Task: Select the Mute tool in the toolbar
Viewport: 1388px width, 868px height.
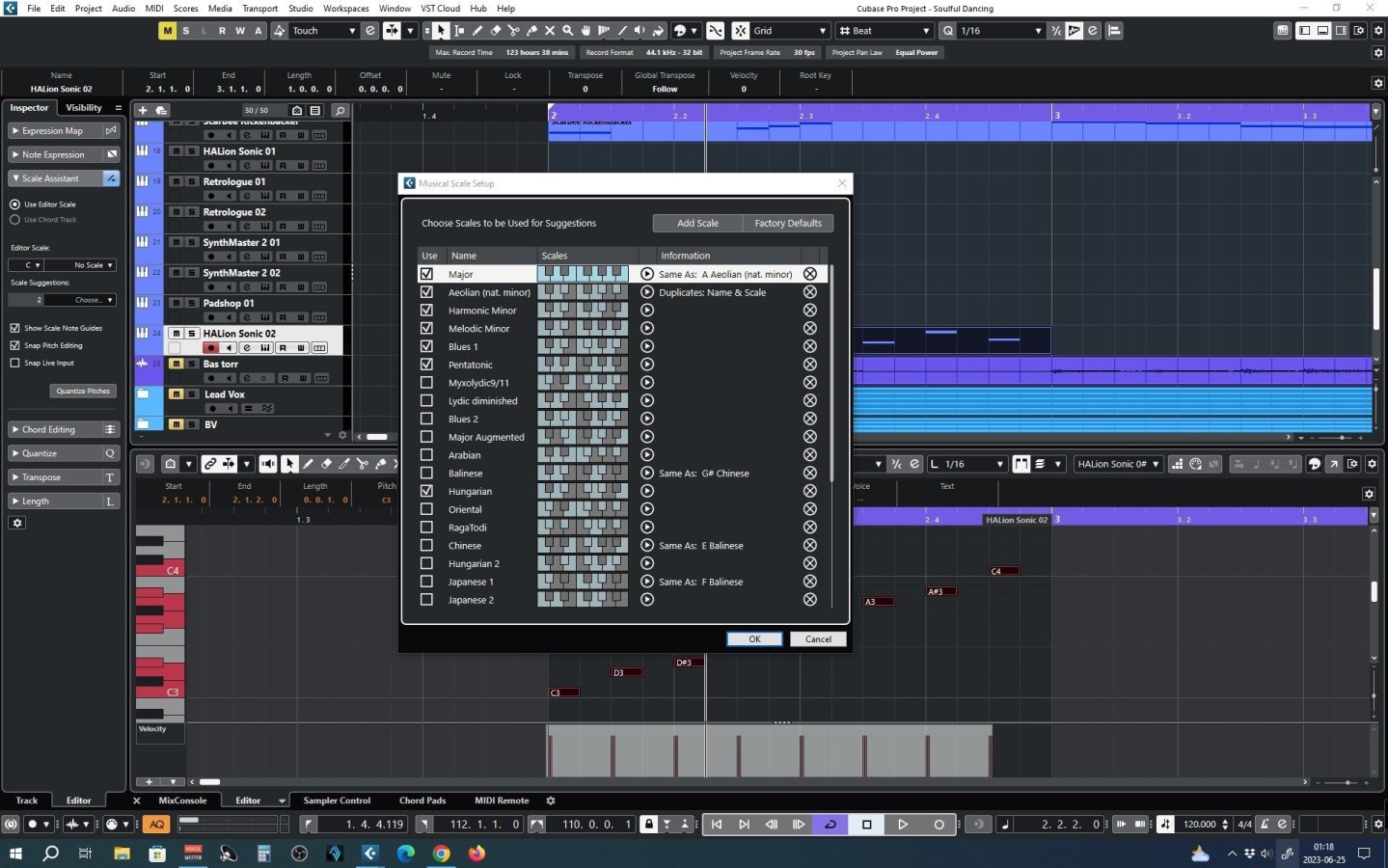Action: click(551, 30)
